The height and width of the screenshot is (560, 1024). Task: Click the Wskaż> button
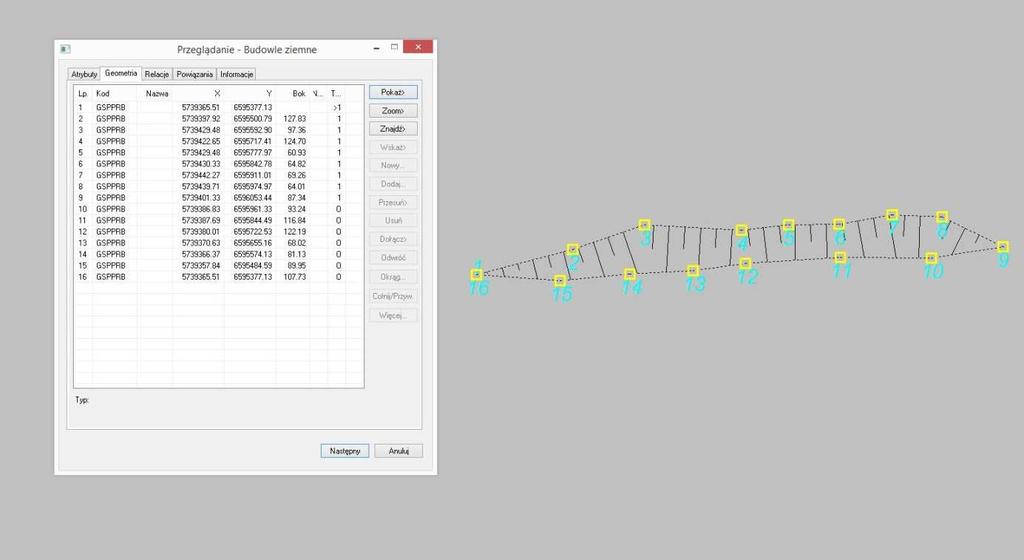(393, 147)
